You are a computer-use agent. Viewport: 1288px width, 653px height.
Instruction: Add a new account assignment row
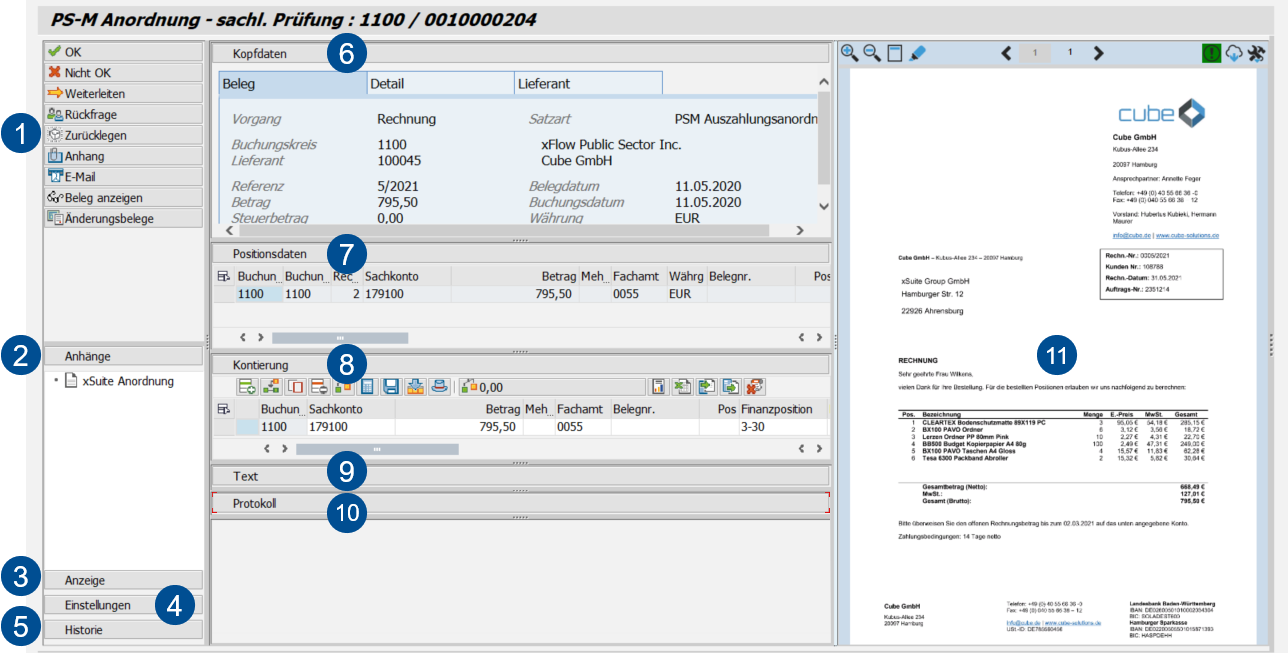point(247,386)
